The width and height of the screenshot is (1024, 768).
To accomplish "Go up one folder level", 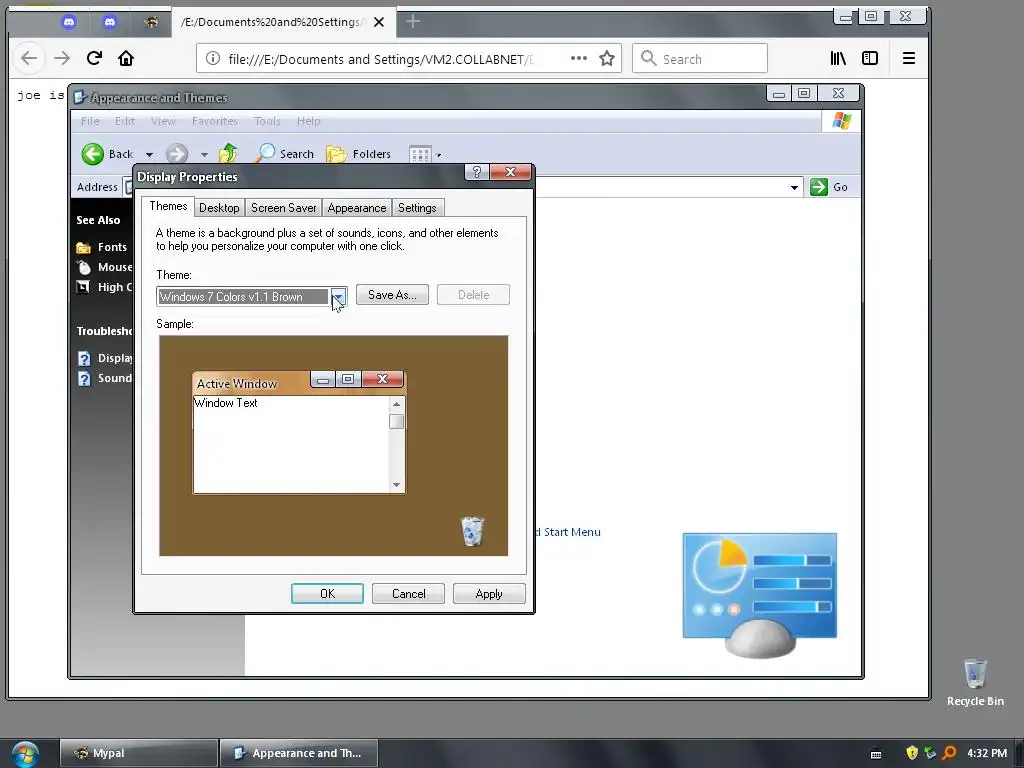I will point(228,153).
